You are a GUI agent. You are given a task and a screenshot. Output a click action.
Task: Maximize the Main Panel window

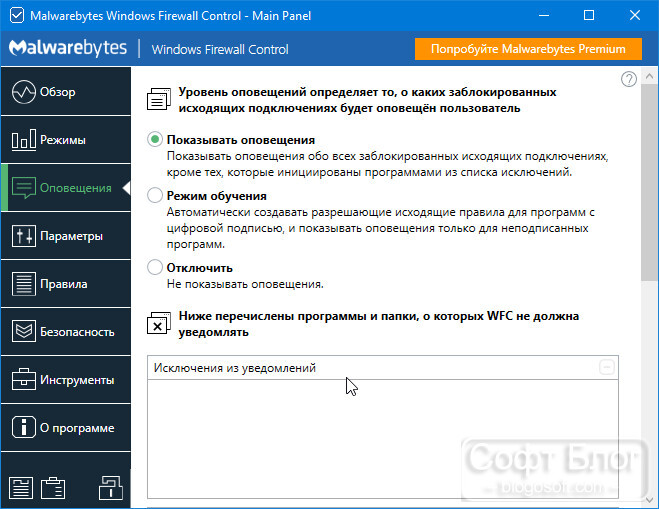[589, 16]
